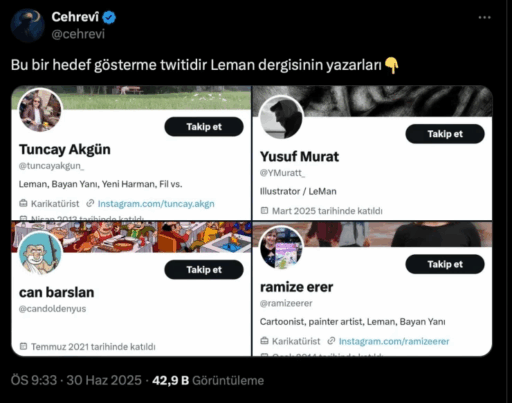Viewport: 512px width, 403px height.
Task: Follow Yusuf Murat with Takip et
Action: tap(445, 134)
